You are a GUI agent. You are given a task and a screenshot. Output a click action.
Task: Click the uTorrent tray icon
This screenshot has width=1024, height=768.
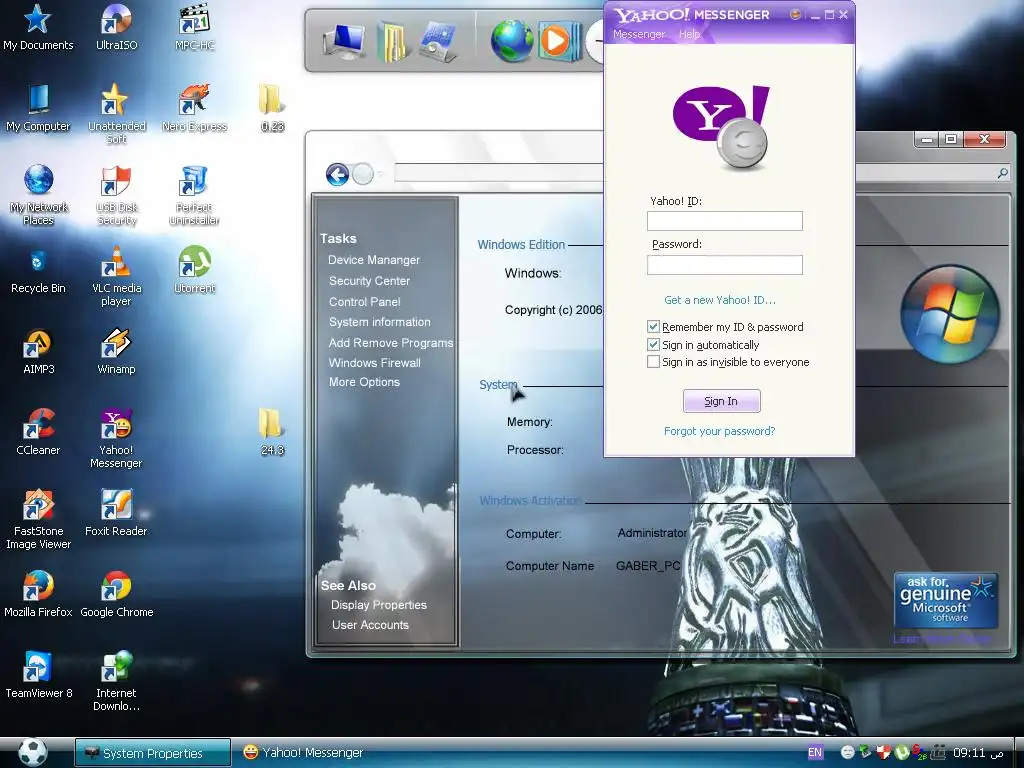tap(902, 752)
